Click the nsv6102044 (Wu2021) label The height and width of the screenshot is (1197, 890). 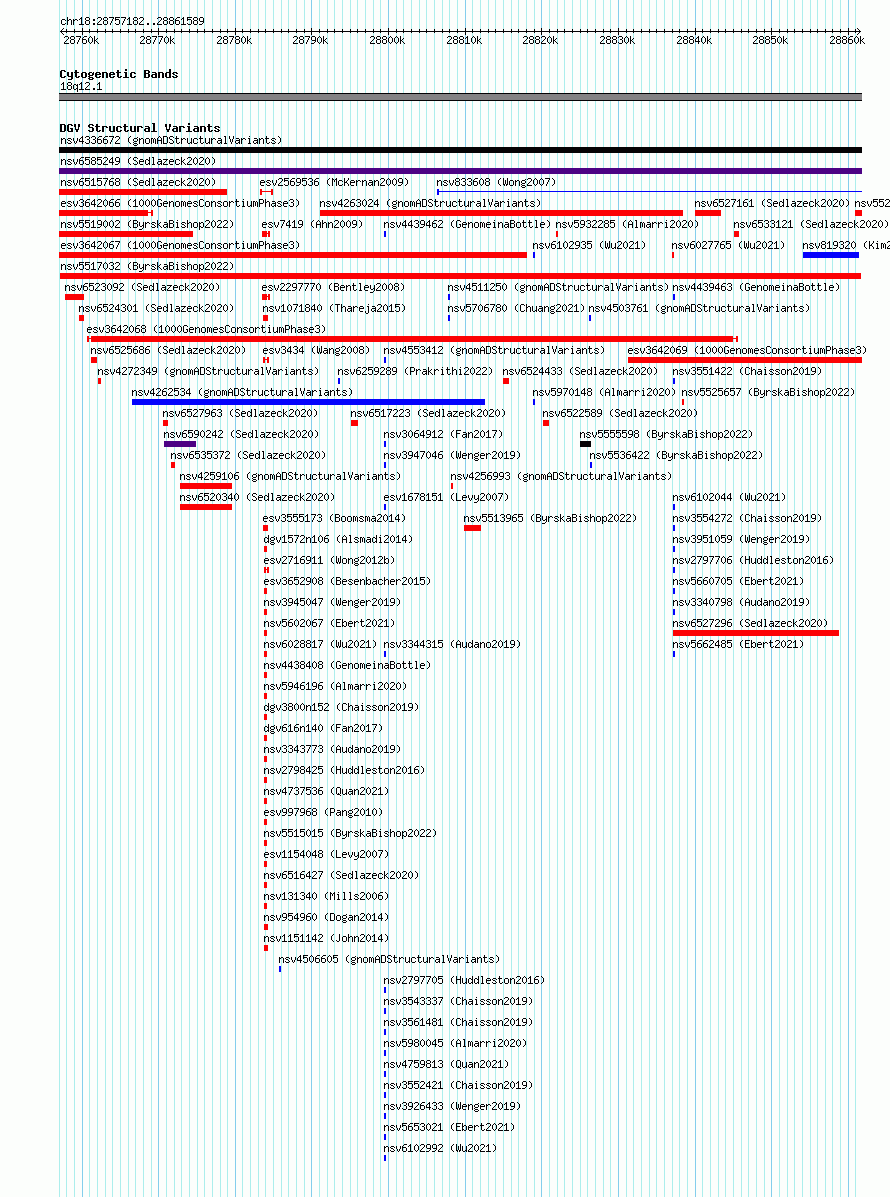729,497
